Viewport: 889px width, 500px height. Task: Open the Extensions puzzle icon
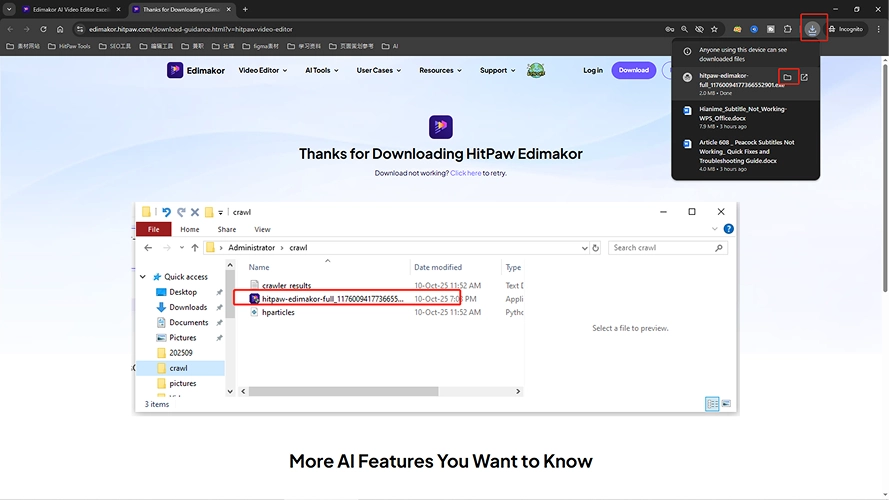coord(788,29)
